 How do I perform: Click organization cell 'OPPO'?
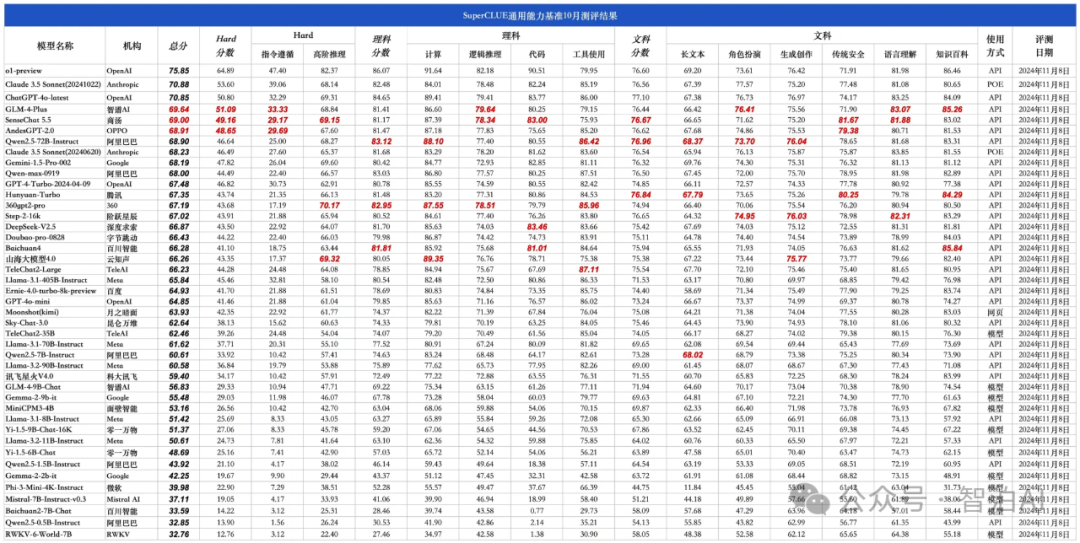point(116,130)
